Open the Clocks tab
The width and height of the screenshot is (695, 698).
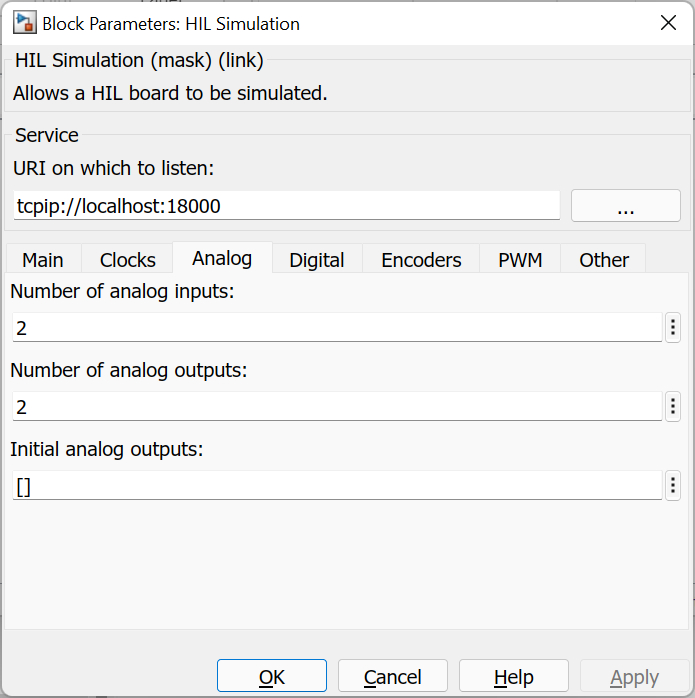[127, 260]
